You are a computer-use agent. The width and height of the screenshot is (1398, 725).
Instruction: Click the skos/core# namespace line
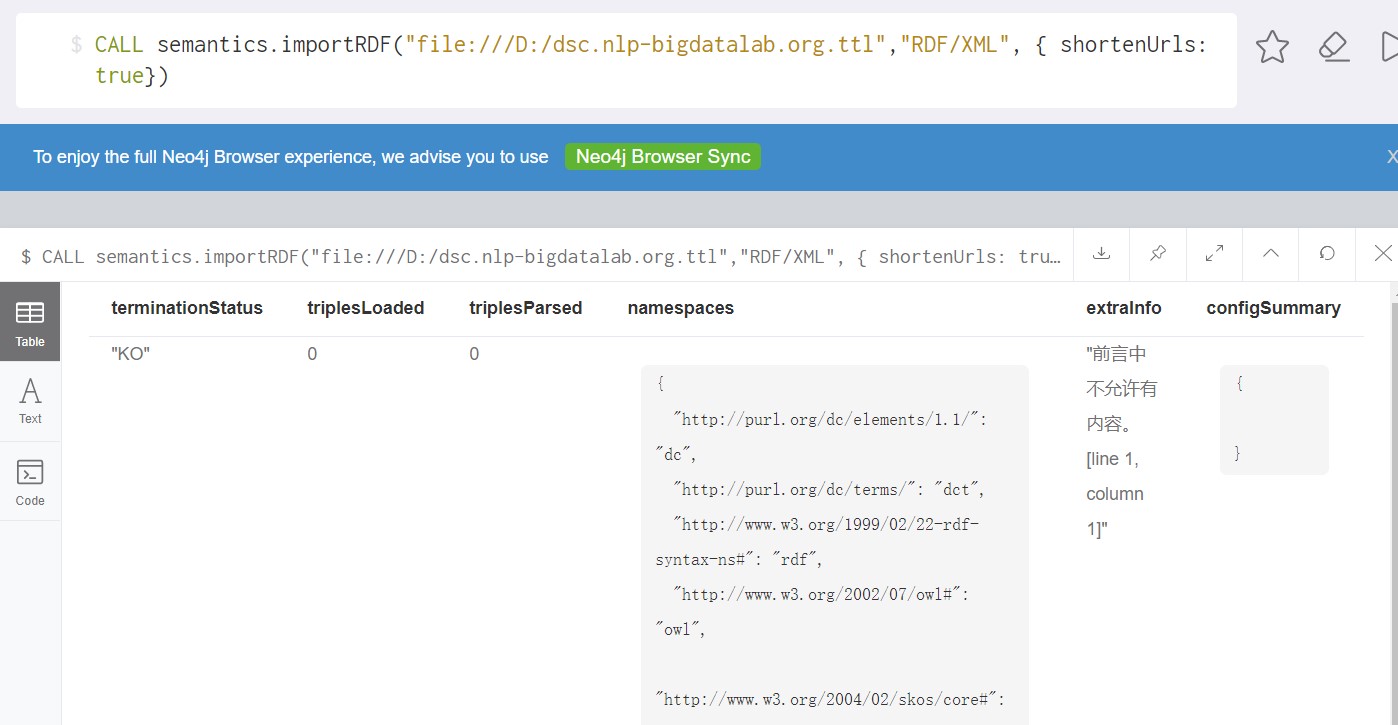[829, 700]
